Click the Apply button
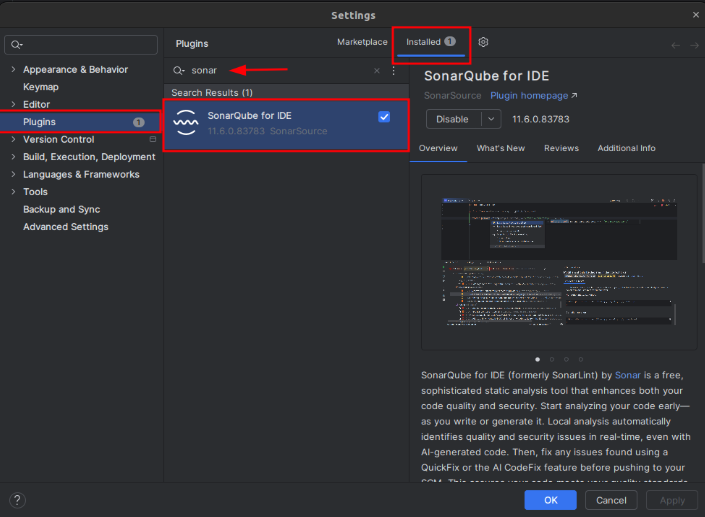The height and width of the screenshot is (517, 705). pos(672,500)
